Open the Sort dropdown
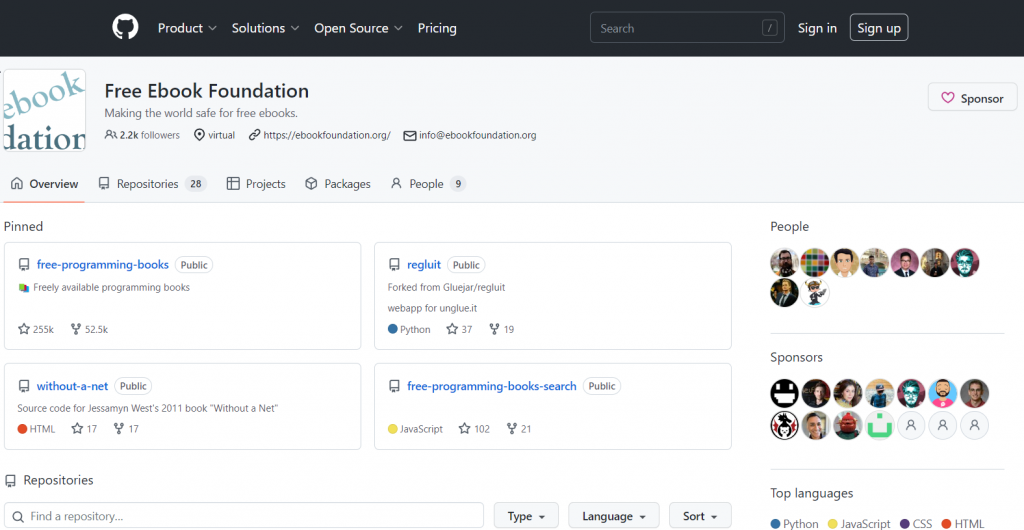Screen dimensions: 1024x530 pyautogui.click(x=700, y=516)
